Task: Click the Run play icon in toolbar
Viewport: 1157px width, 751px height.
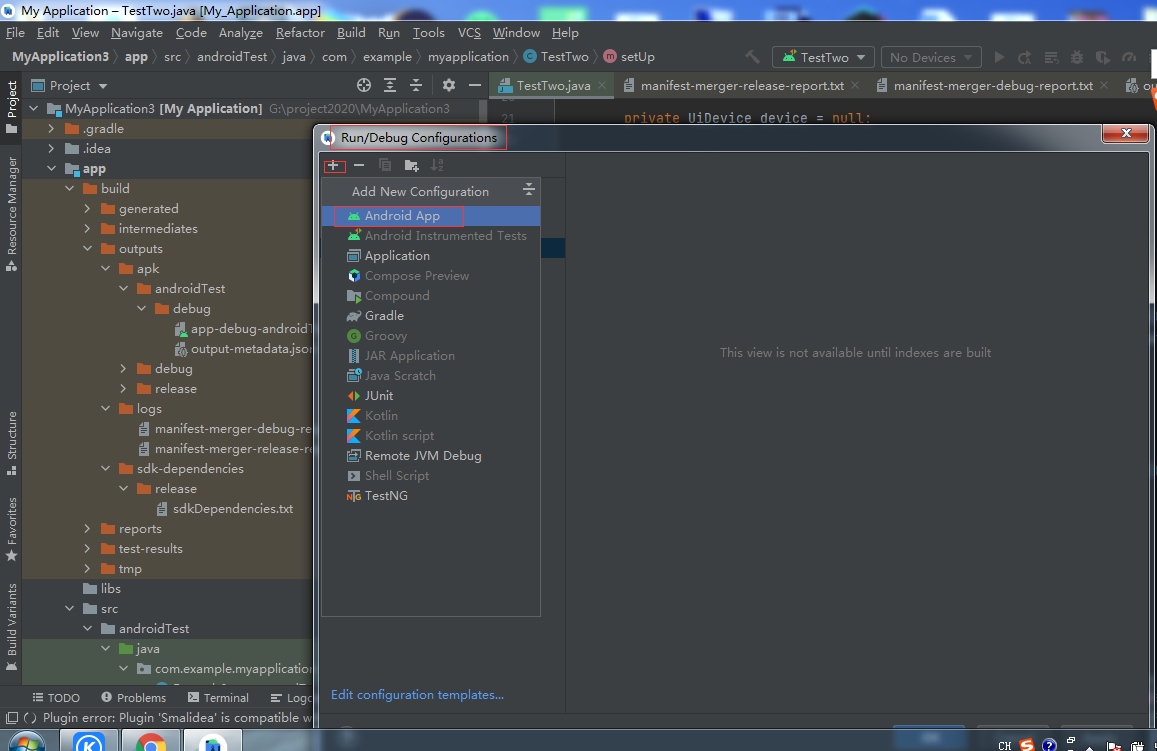Action: (999, 57)
